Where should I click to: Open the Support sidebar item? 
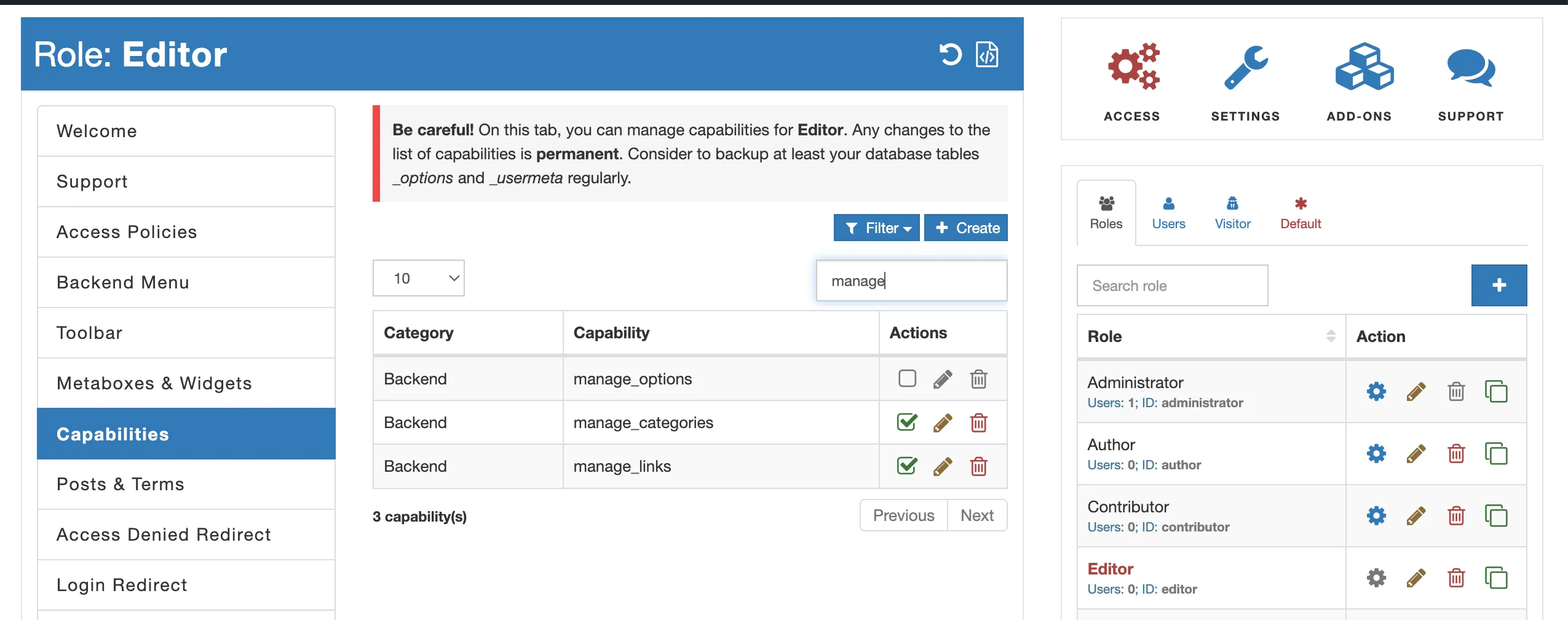[186, 181]
